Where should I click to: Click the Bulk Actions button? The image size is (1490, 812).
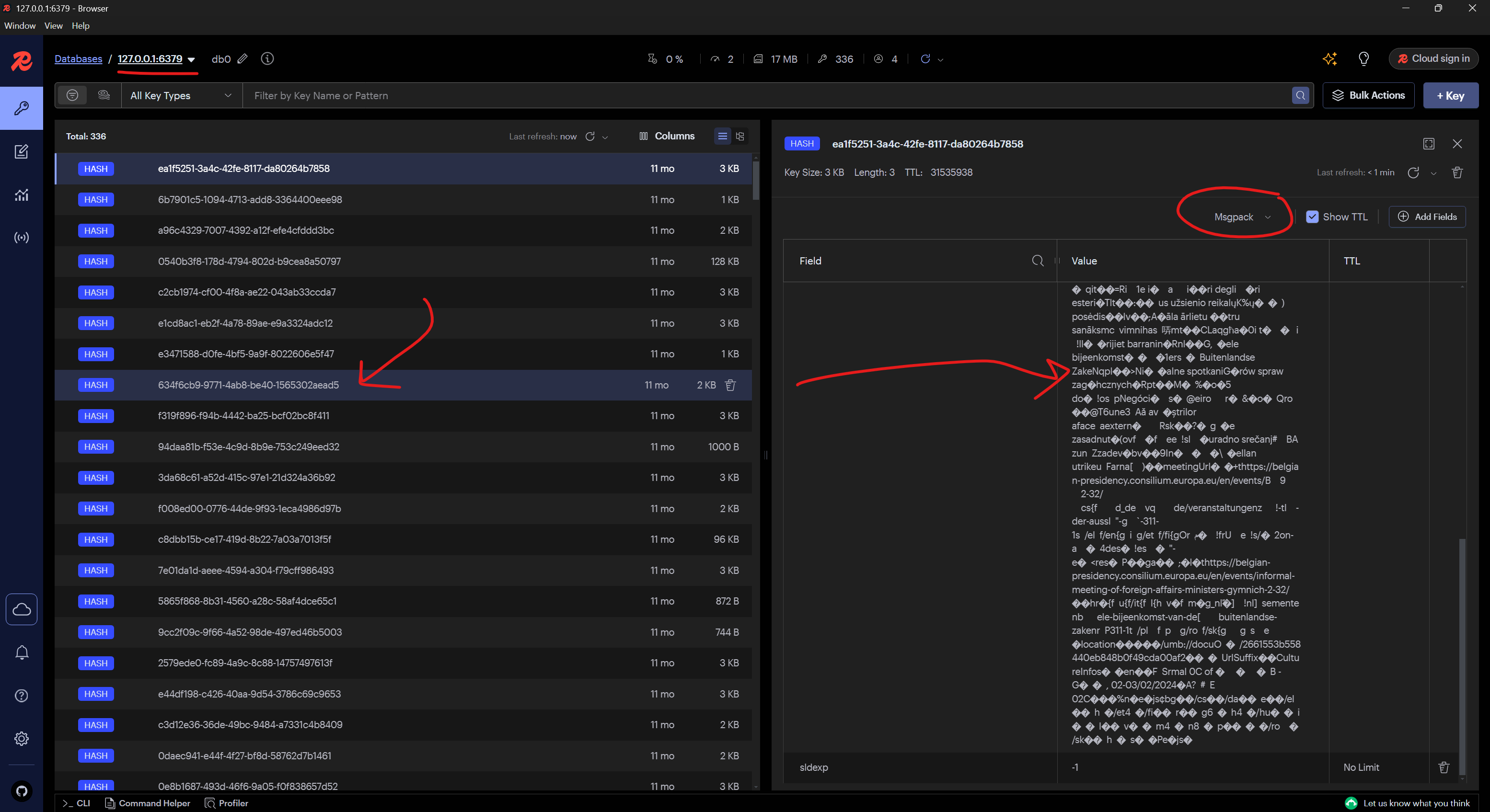tap(1368, 95)
